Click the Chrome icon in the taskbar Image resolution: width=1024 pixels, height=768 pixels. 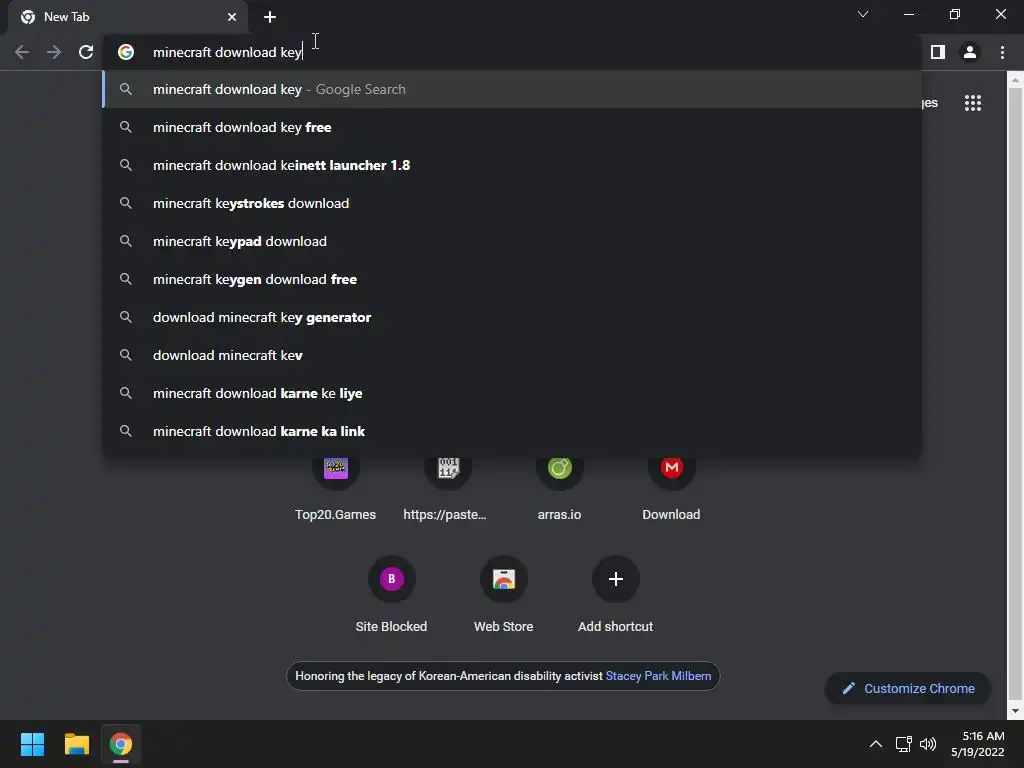tap(121, 744)
